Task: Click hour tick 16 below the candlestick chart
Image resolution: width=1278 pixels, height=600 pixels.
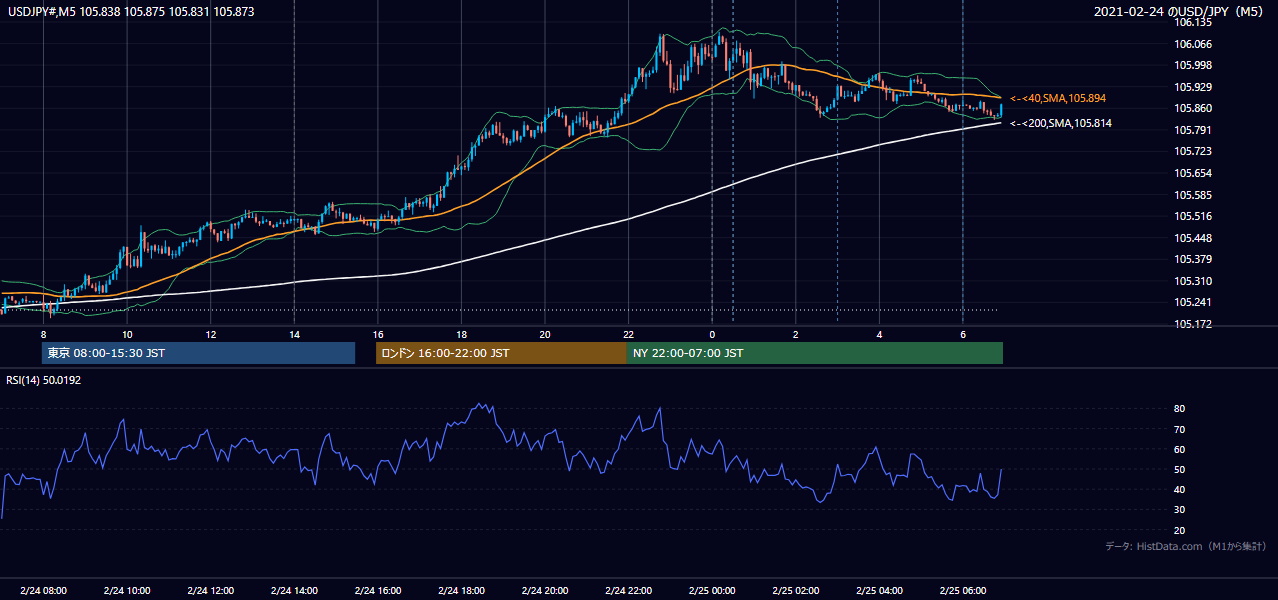Action: point(377,334)
